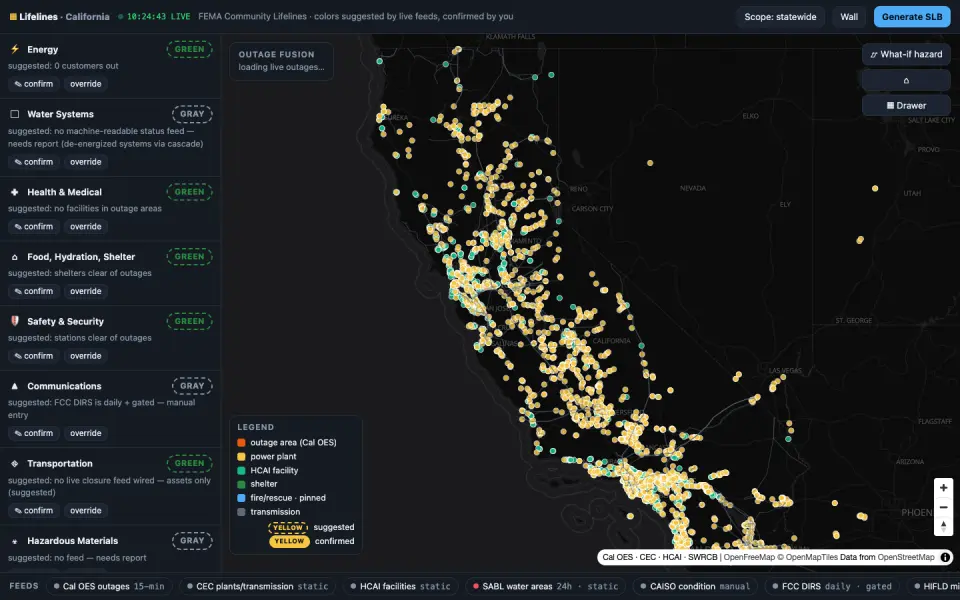
Task: Click the Hazardous Materials icon
Action: tap(15, 541)
